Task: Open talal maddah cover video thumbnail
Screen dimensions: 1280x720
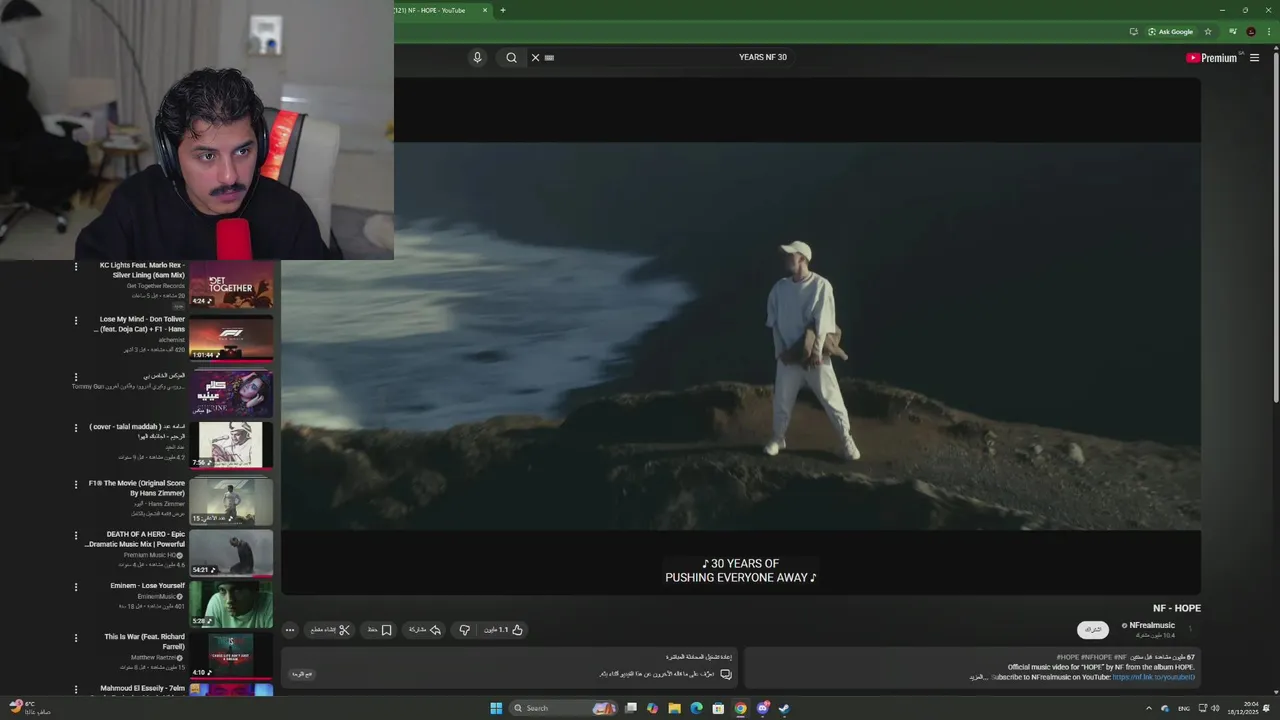Action: tap(231, 445)
